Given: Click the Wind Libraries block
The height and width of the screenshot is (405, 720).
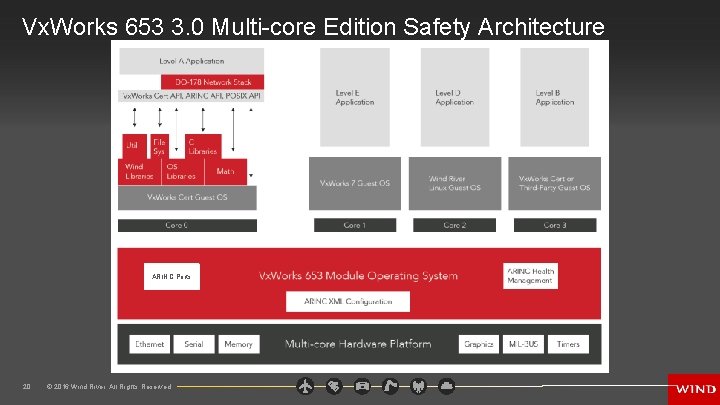Looking at the screenshot, I should click(140, 172).
